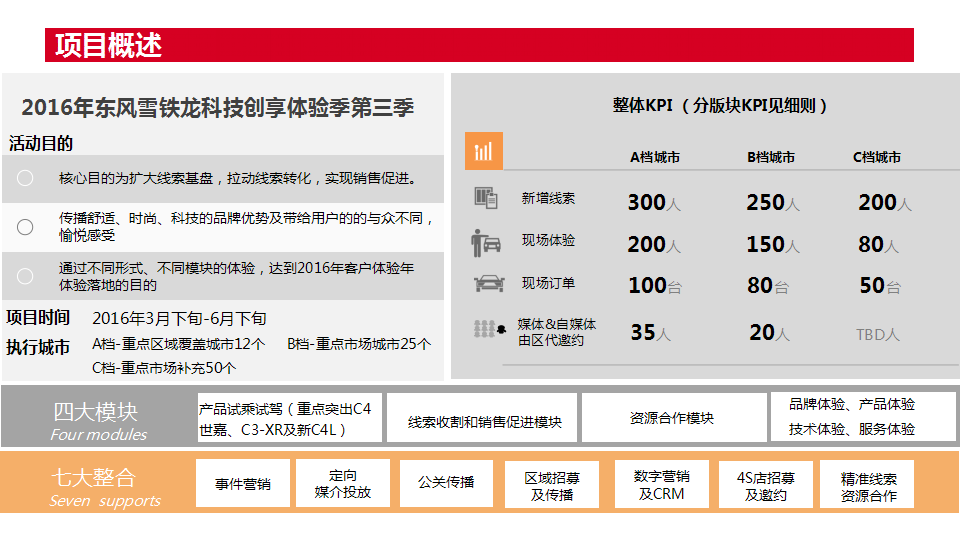Image resolution: width=960 pixels, height=540 pixels.
Task: Click the 产品试乘试驾 module box
Action: [290, 418]
